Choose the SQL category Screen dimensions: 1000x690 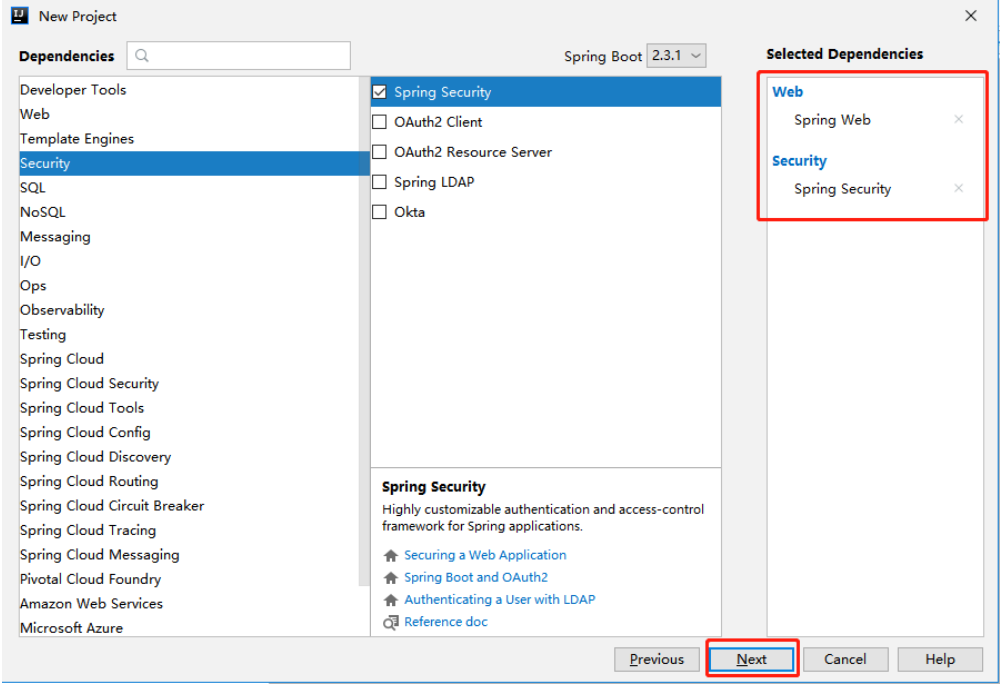[x=189, y=187]
